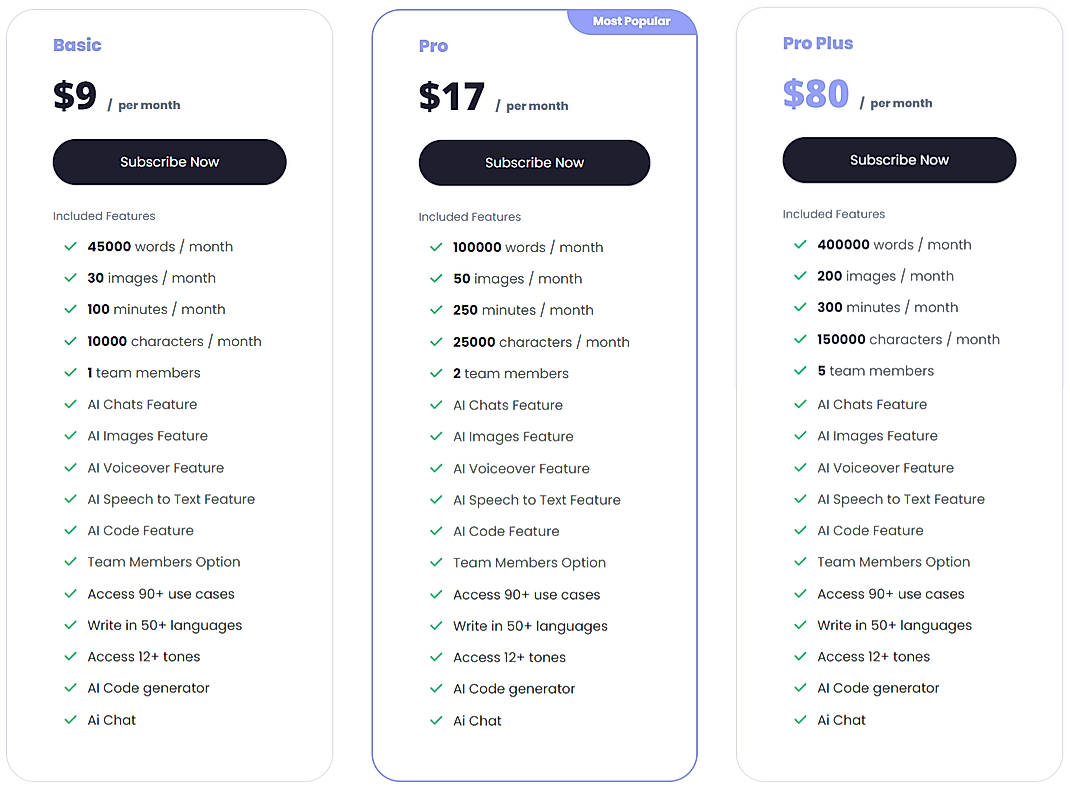Click the green check beside Pro Plus 400000 words
Viewport: 1070px width, 787px height.
pyautogui.click(x=800, y=244)
